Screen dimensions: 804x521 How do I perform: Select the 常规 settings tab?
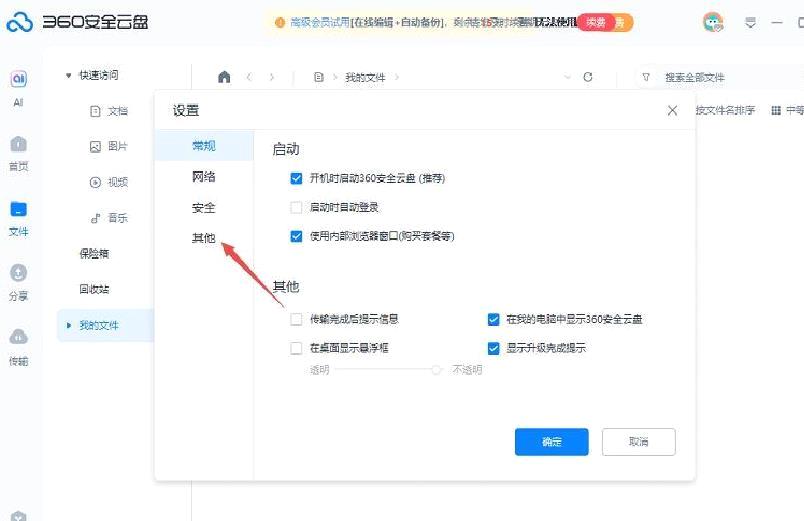(x=204, y=146)
